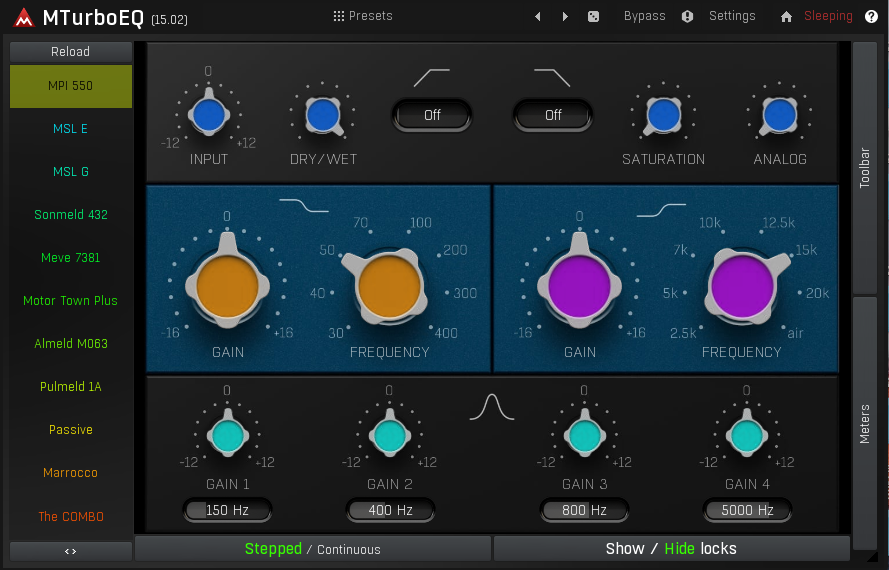
Task: Go to next preset arrow
Action: pos(565,16)
